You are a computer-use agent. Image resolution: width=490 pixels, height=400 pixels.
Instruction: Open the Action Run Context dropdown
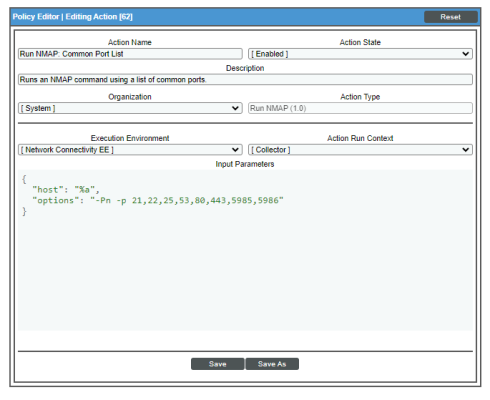360,150
